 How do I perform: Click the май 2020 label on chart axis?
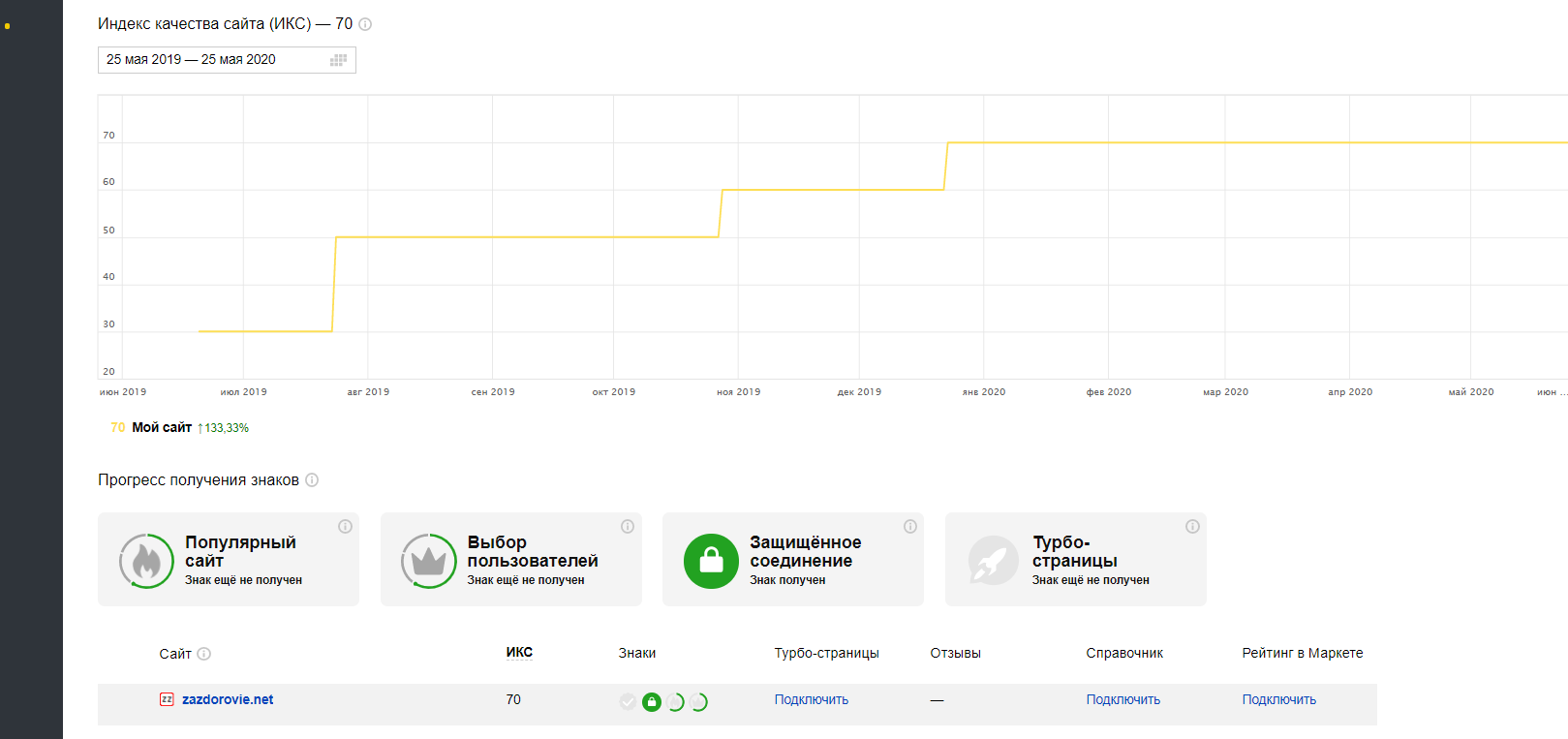[x=1471, y=392]
